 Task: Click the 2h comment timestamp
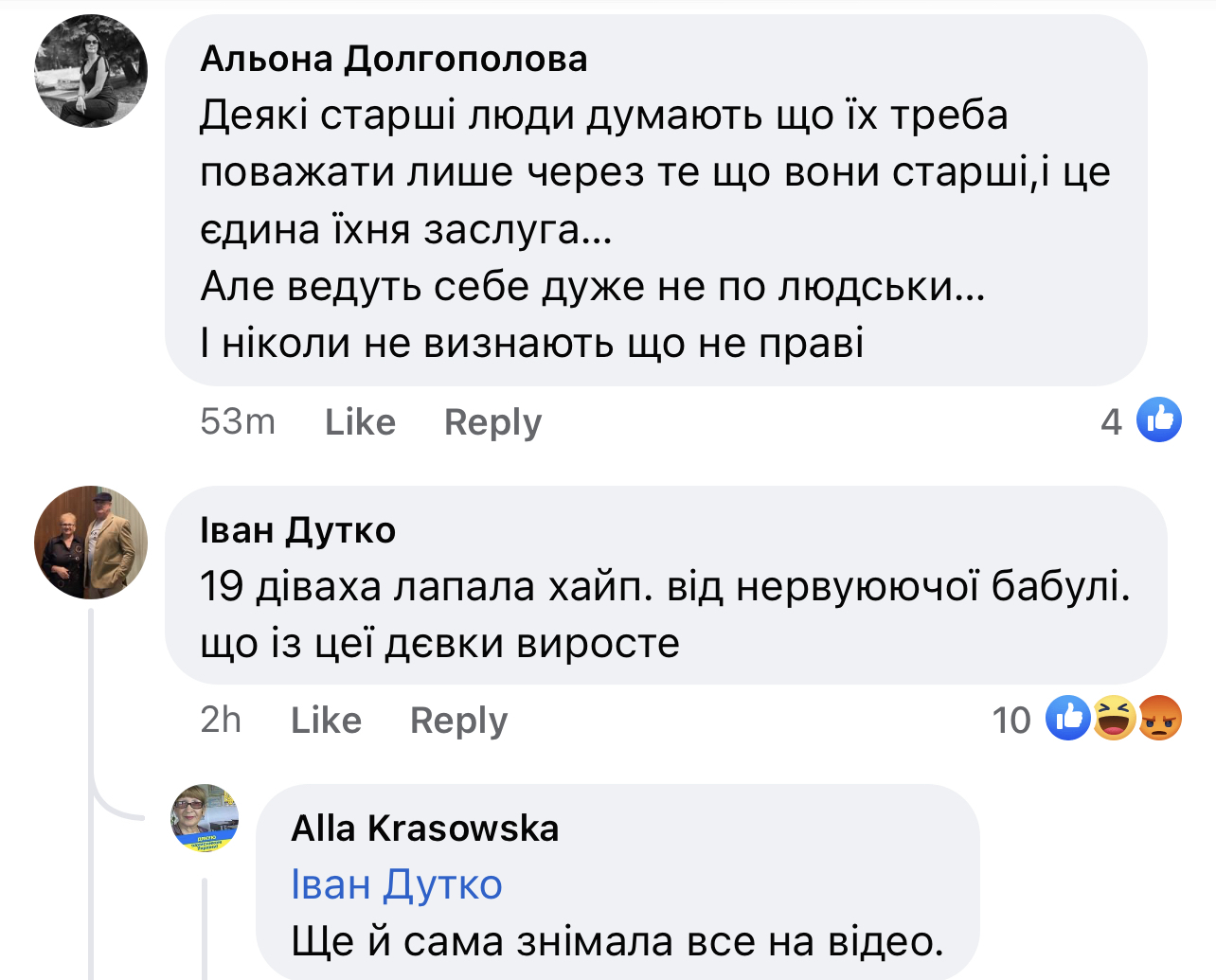[221, 721]
